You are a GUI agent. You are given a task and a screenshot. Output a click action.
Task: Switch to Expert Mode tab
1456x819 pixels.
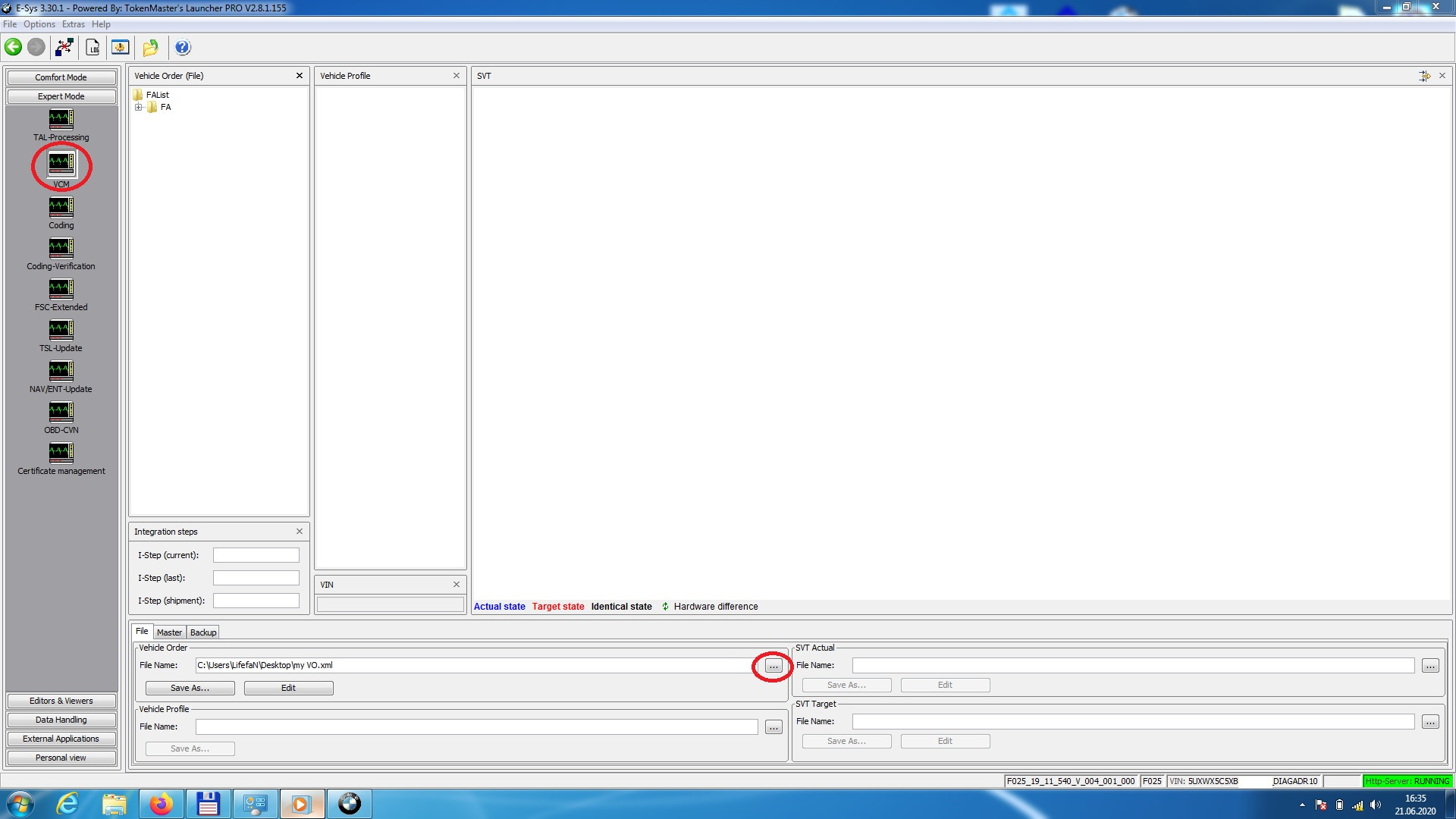pos(60,96)
